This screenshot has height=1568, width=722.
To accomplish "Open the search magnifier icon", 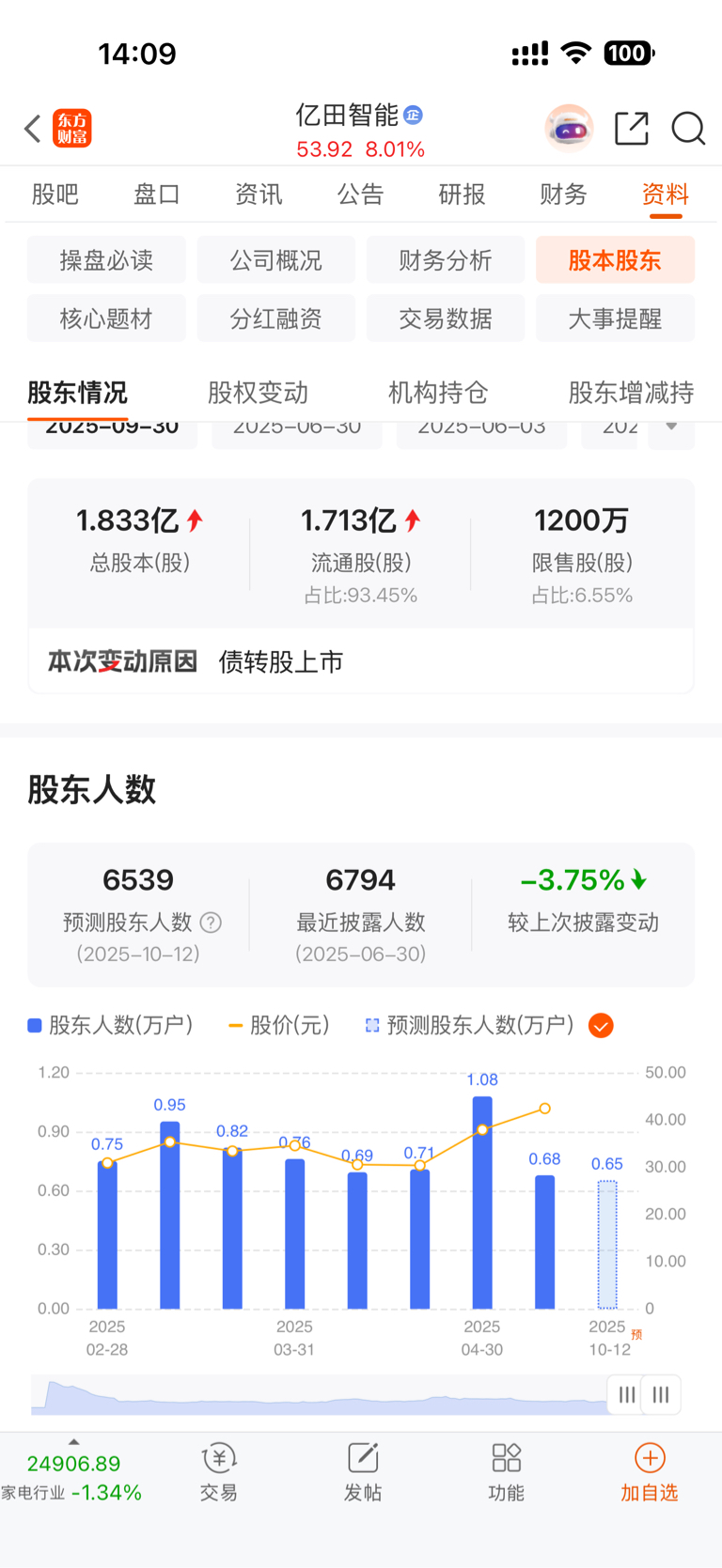I will tap(688, 128).
